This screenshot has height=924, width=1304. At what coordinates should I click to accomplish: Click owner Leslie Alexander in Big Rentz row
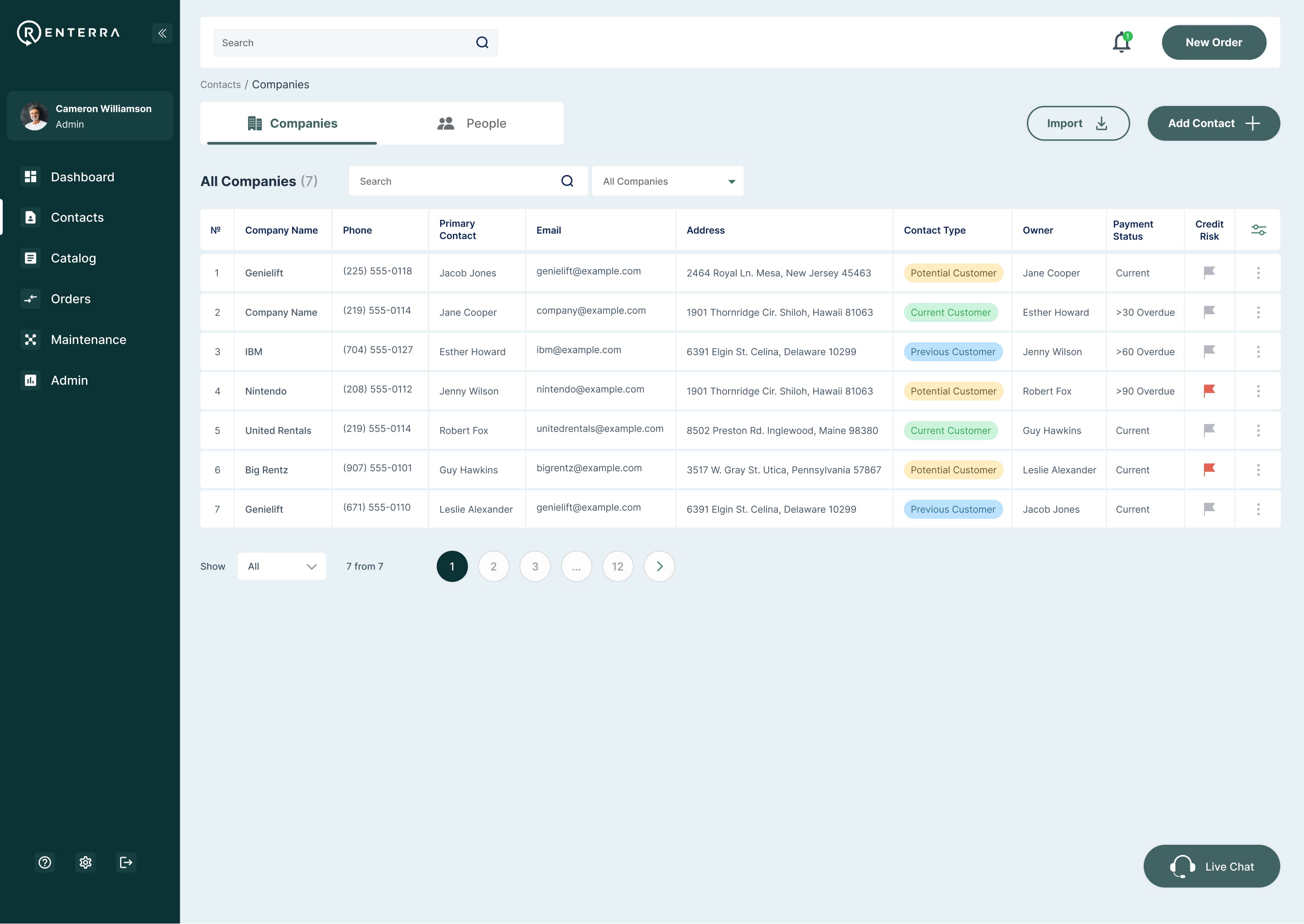1059,470
